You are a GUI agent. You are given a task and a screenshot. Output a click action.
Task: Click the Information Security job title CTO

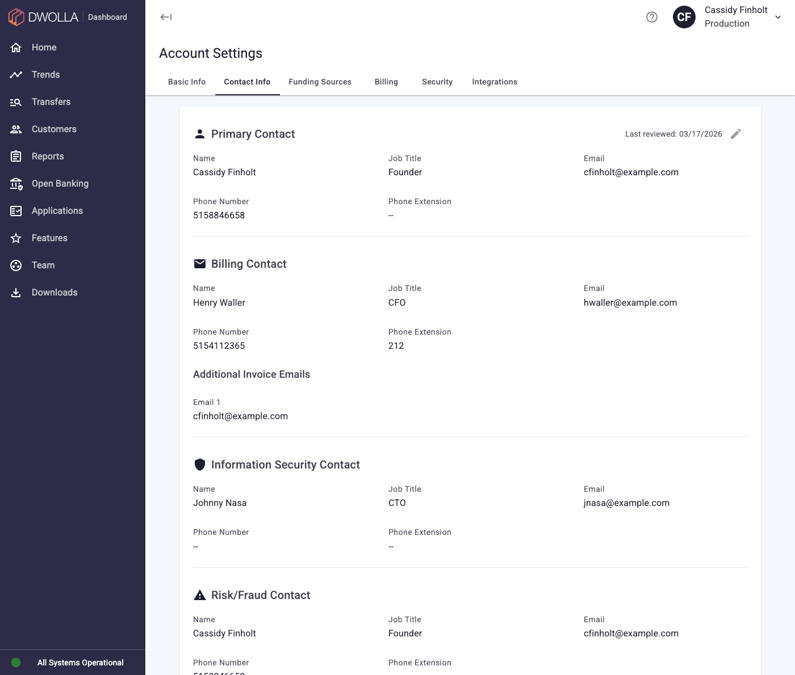pos(397,503)
